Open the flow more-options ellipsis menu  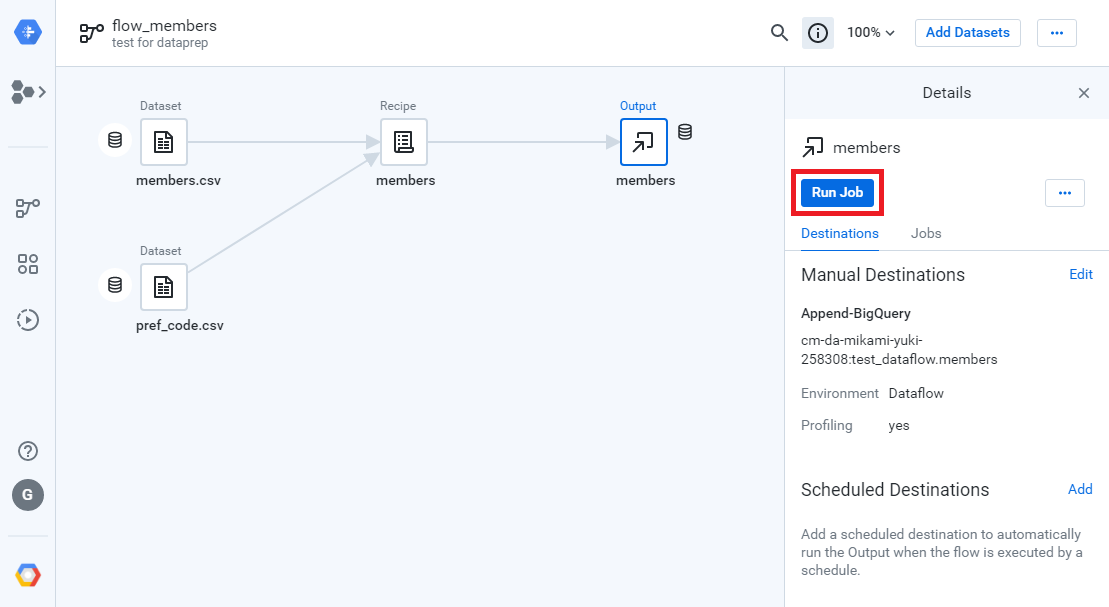(1057, 32)
